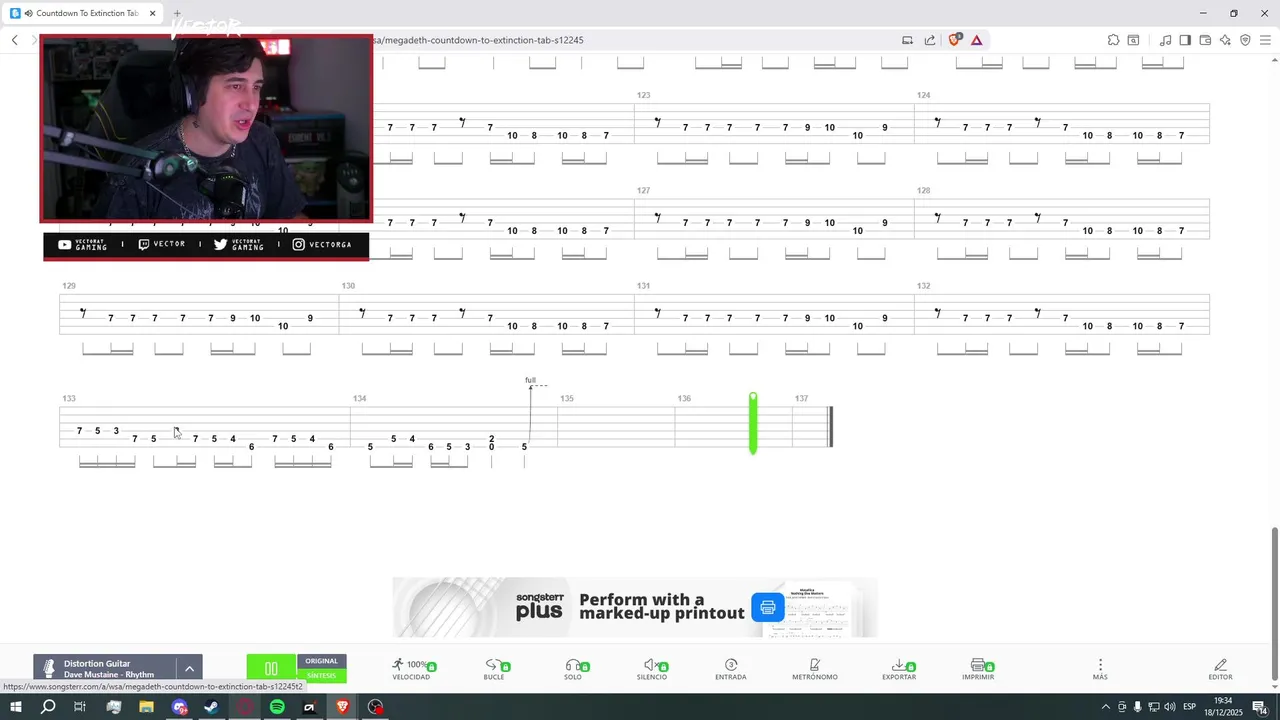Screen dimensions: 1280x720
Task: Click the Instagram VECTORGA overlay label
Action: coord(321,244)
